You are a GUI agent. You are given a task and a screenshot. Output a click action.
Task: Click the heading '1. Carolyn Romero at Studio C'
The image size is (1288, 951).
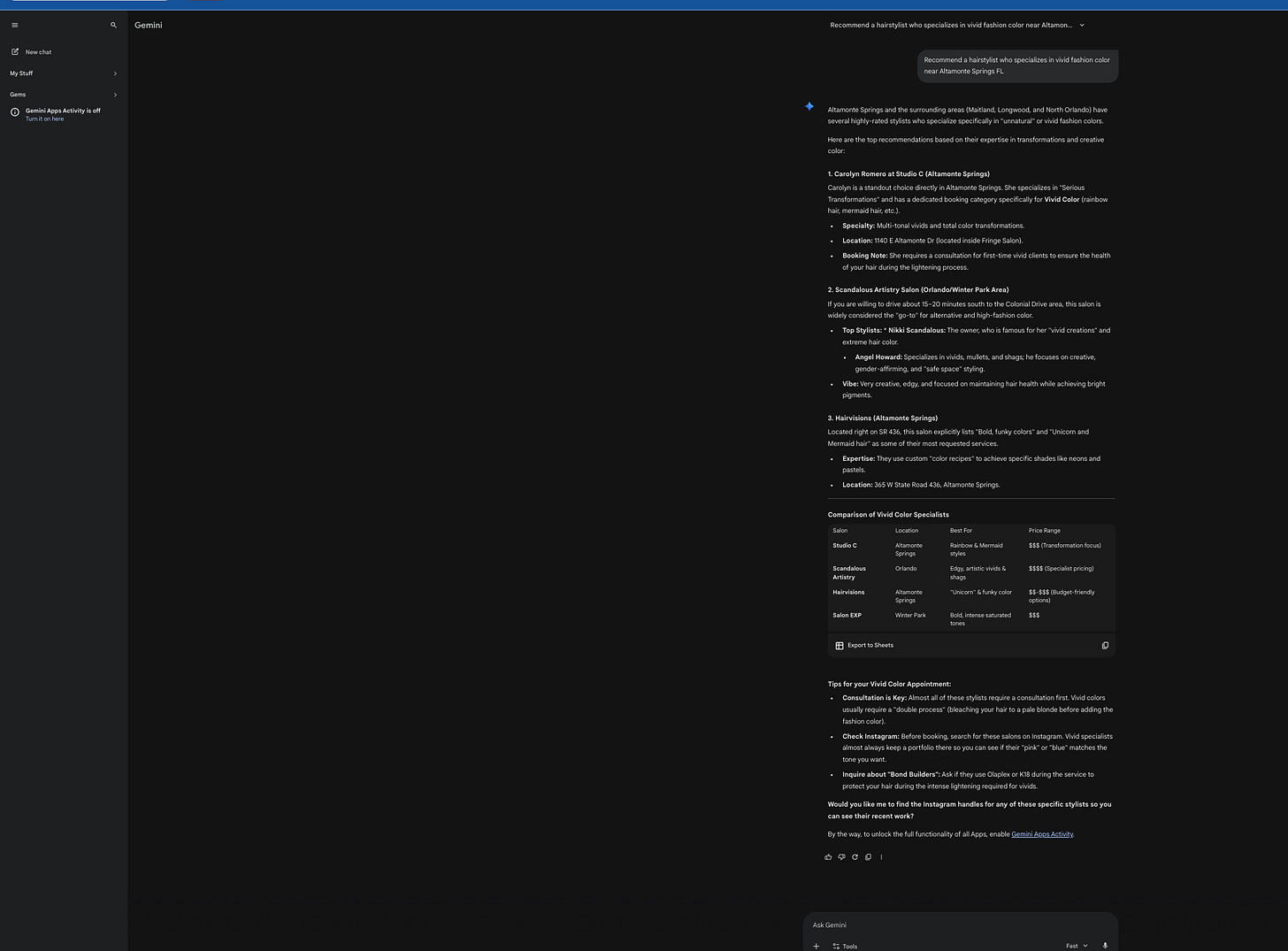[908, 174]
